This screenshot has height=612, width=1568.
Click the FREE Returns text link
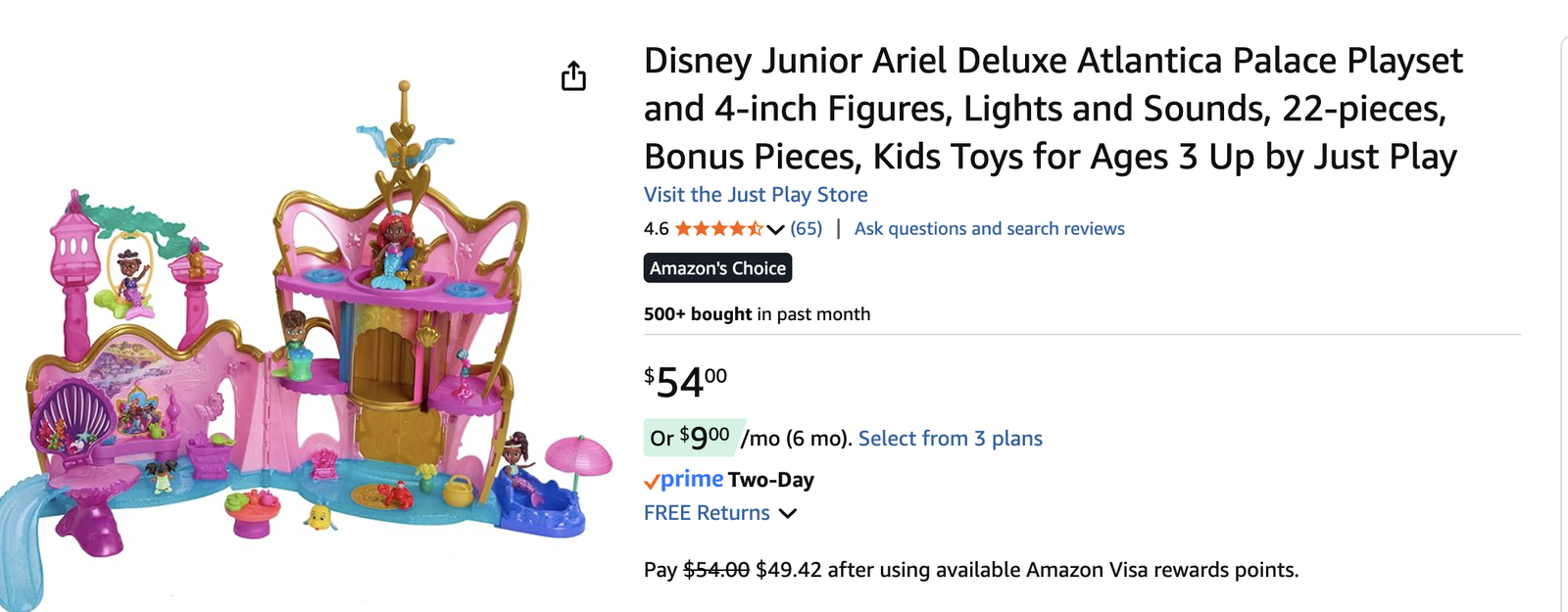pyautogui.click(x=707, y=513)
